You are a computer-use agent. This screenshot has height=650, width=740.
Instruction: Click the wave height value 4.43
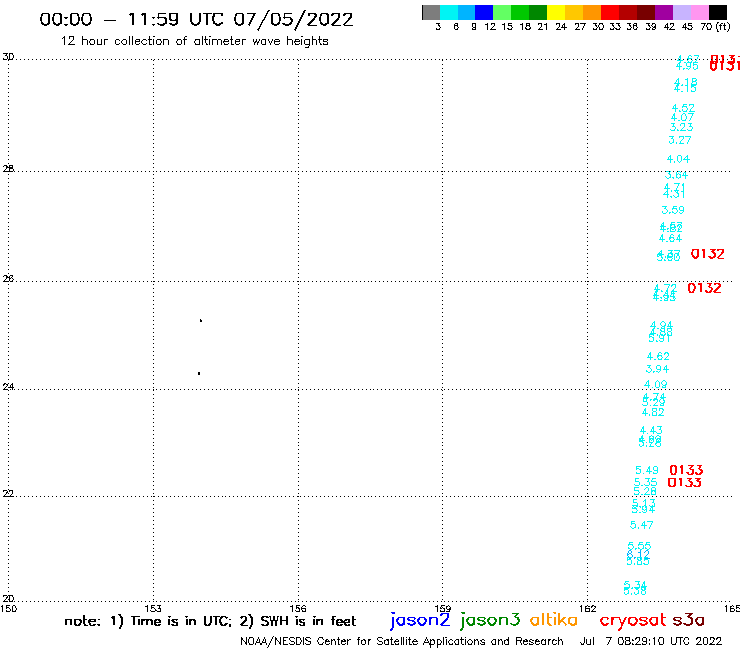tap(651, 431)
